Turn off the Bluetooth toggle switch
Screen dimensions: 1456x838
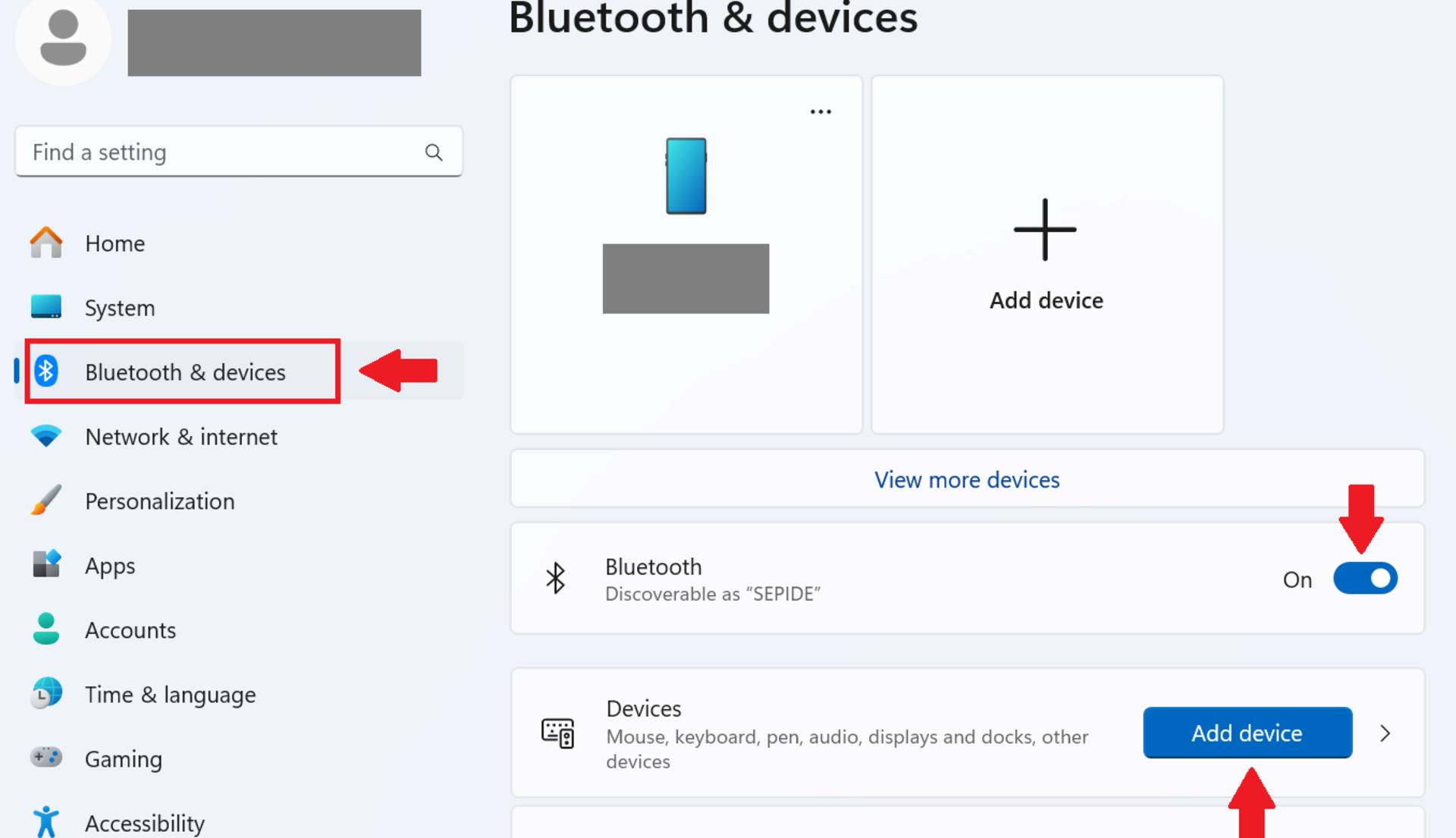1365,579
